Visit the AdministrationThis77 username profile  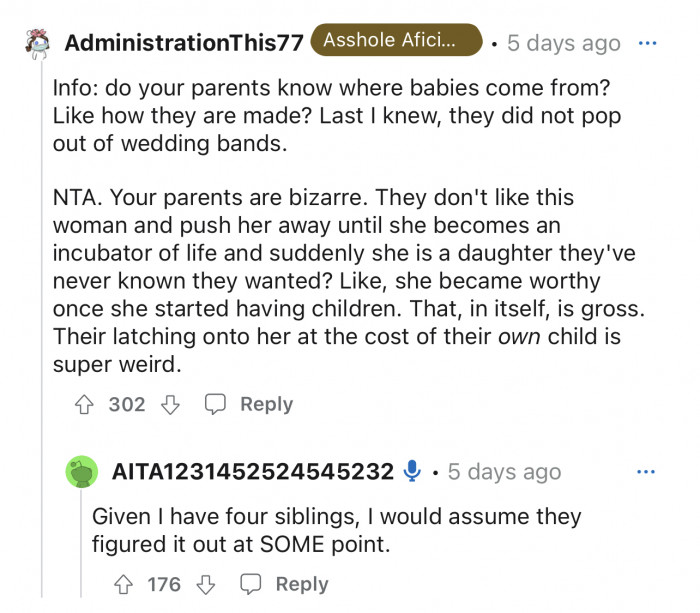[183, 43]
